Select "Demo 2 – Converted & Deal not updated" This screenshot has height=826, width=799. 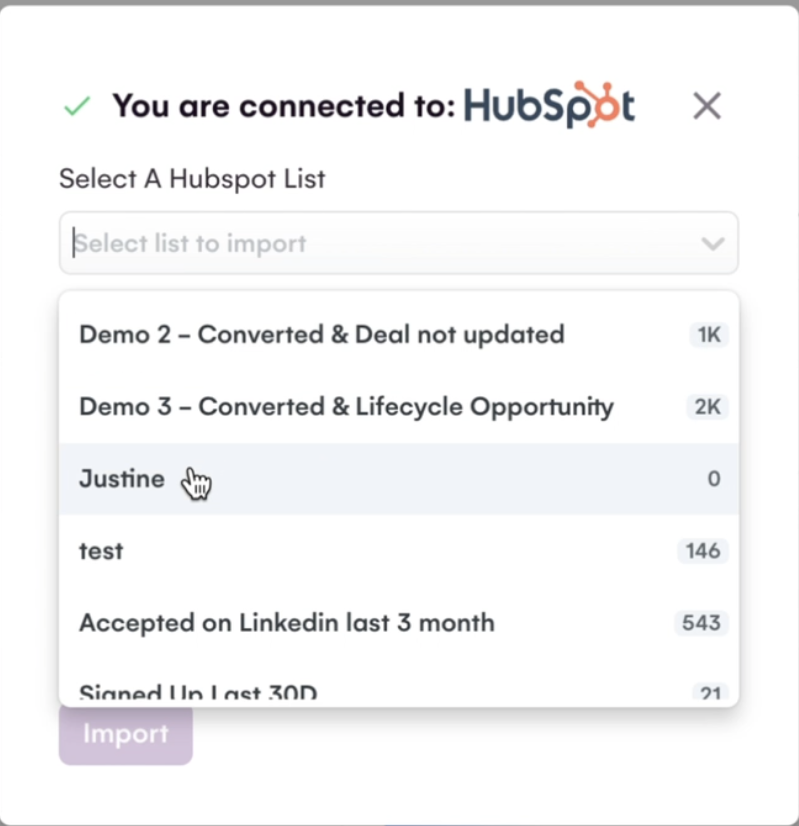(x=321, y=334)
